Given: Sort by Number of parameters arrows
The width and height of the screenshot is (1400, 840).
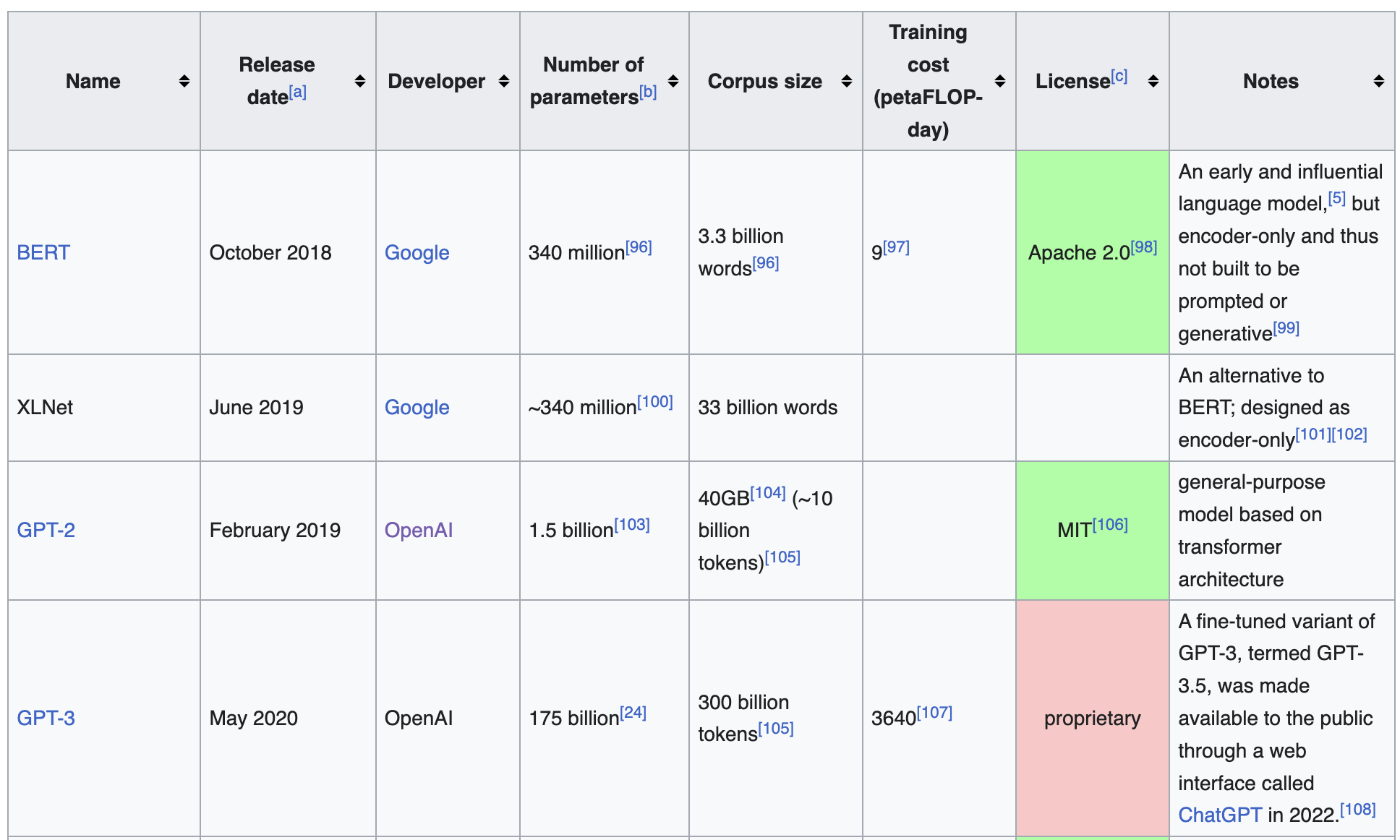Looking at the screenshot, I should tap(673, 81).
